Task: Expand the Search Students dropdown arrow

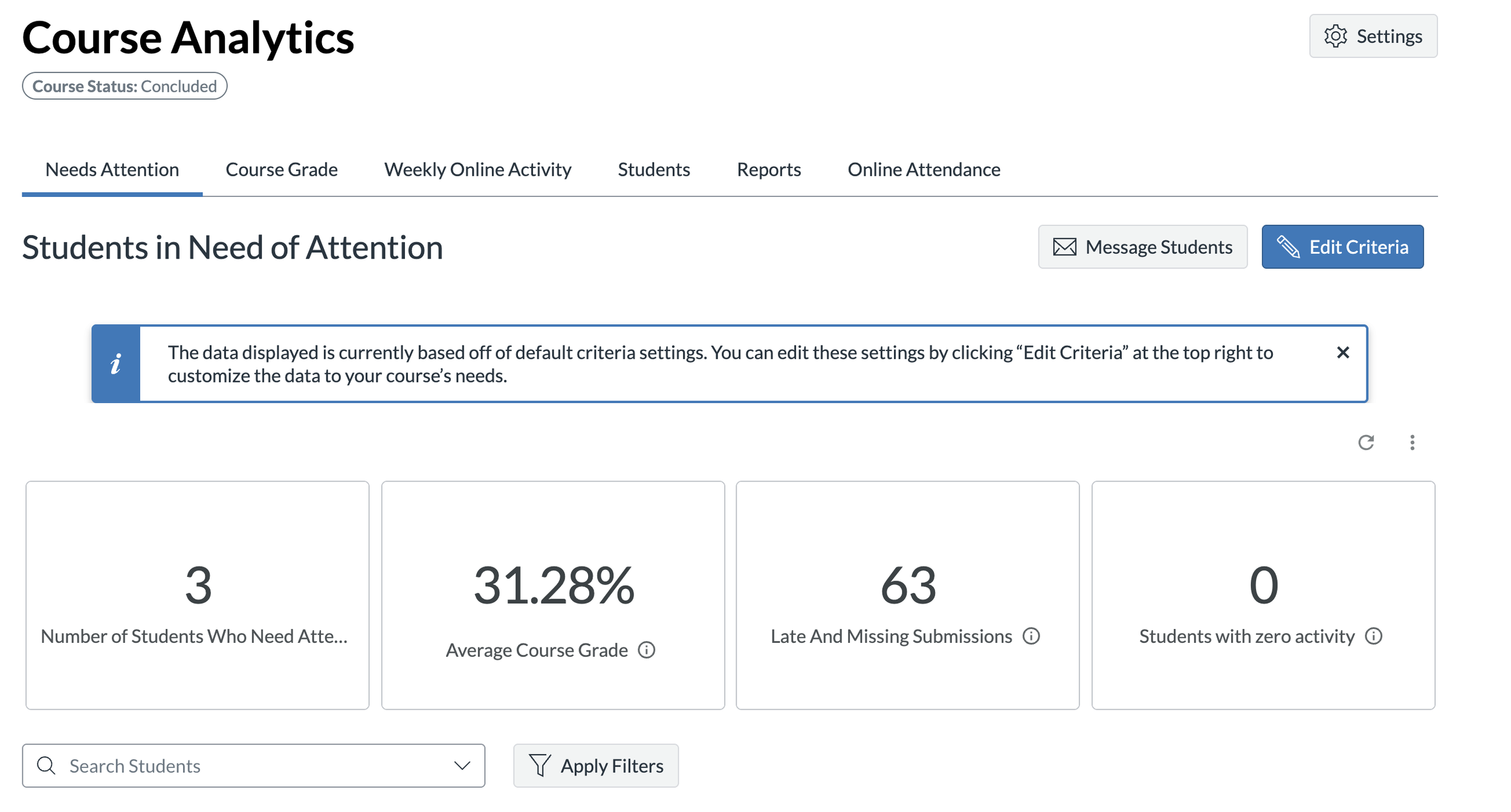Action: [x=462, y=766]
